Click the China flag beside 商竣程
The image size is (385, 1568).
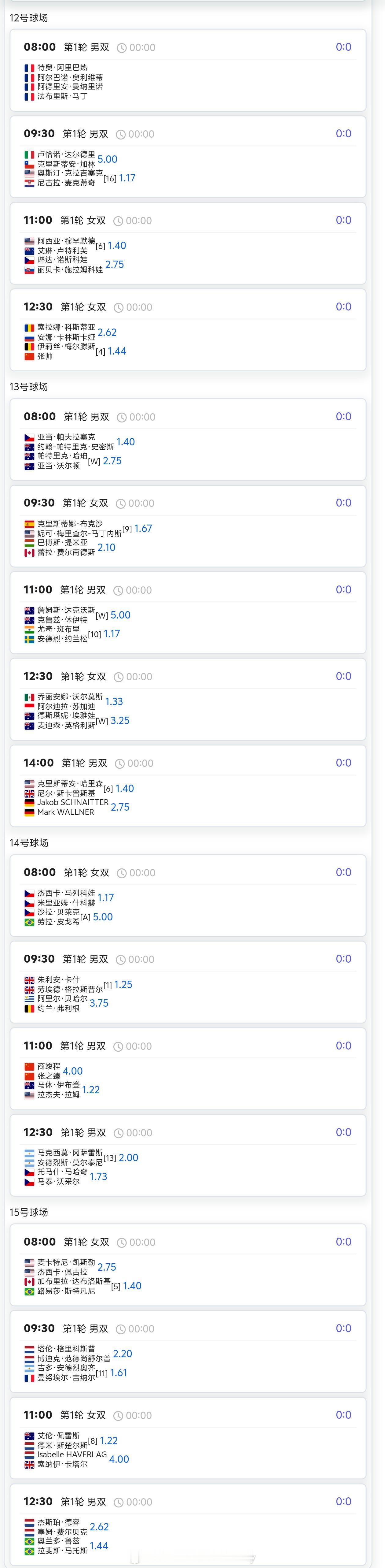click(x=29, y=1066)
